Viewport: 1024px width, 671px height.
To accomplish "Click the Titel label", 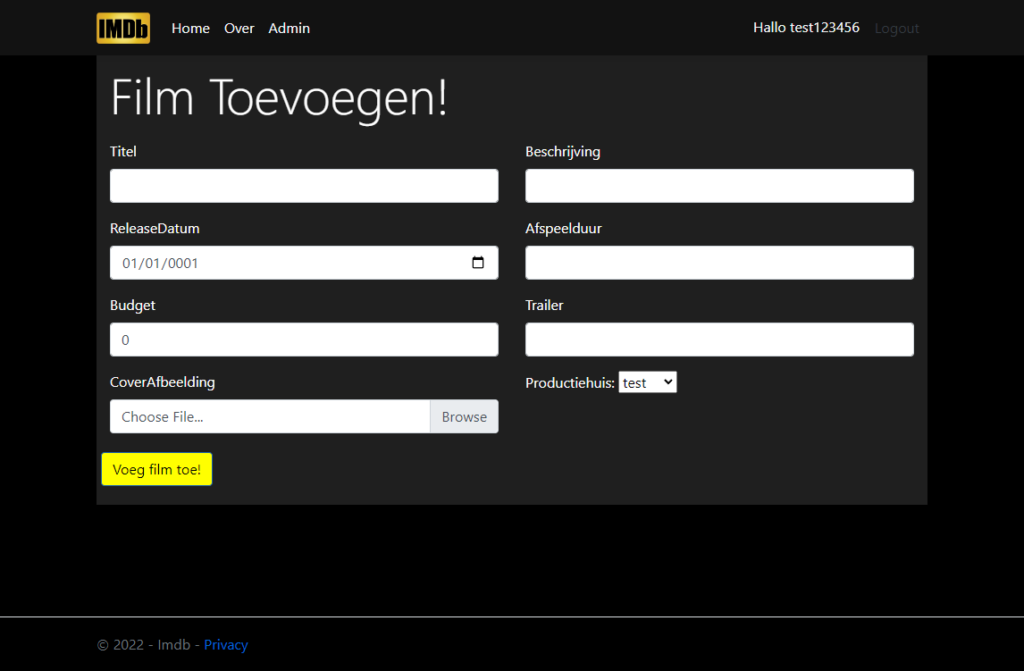I will coord(123,152).
